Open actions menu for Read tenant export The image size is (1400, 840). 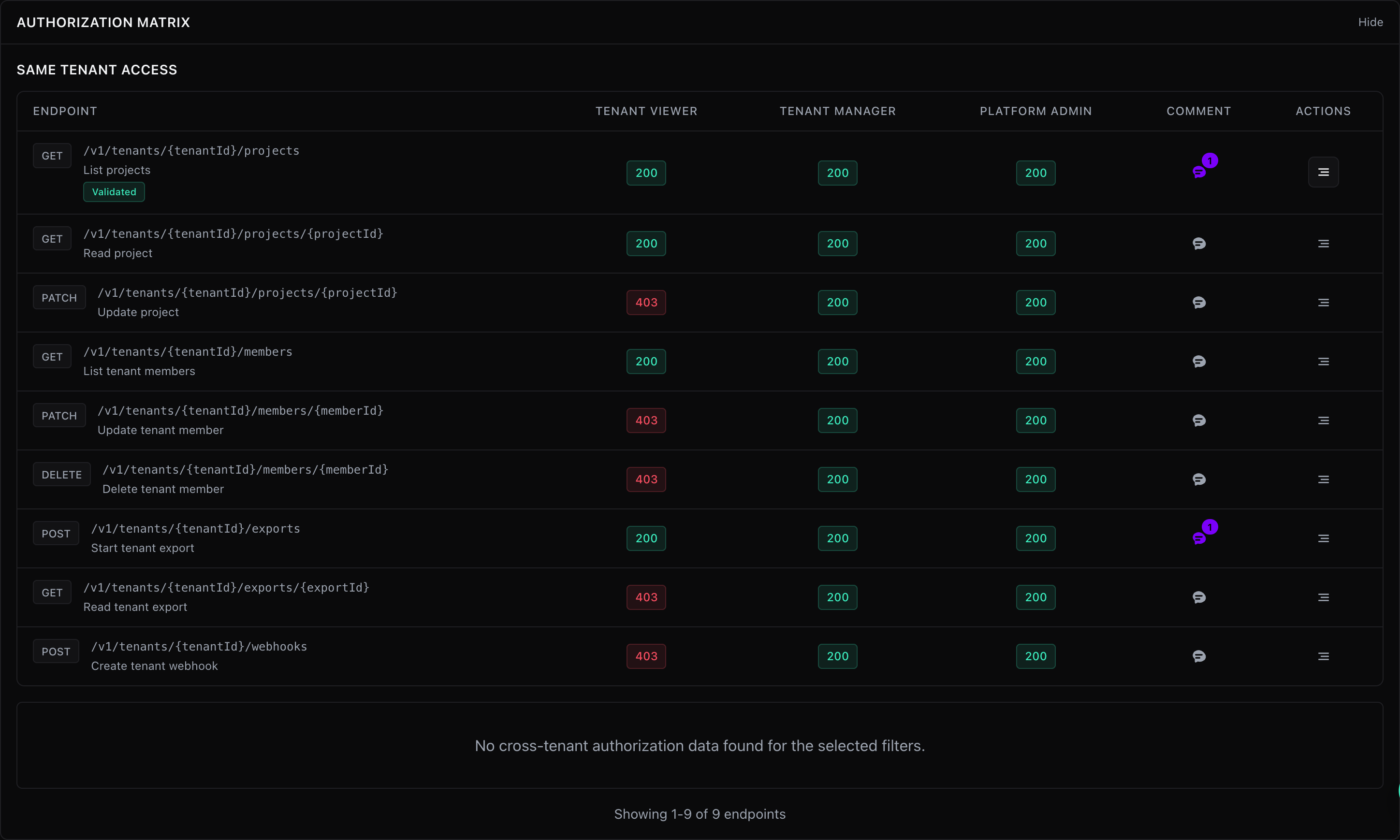point(1323,597)
